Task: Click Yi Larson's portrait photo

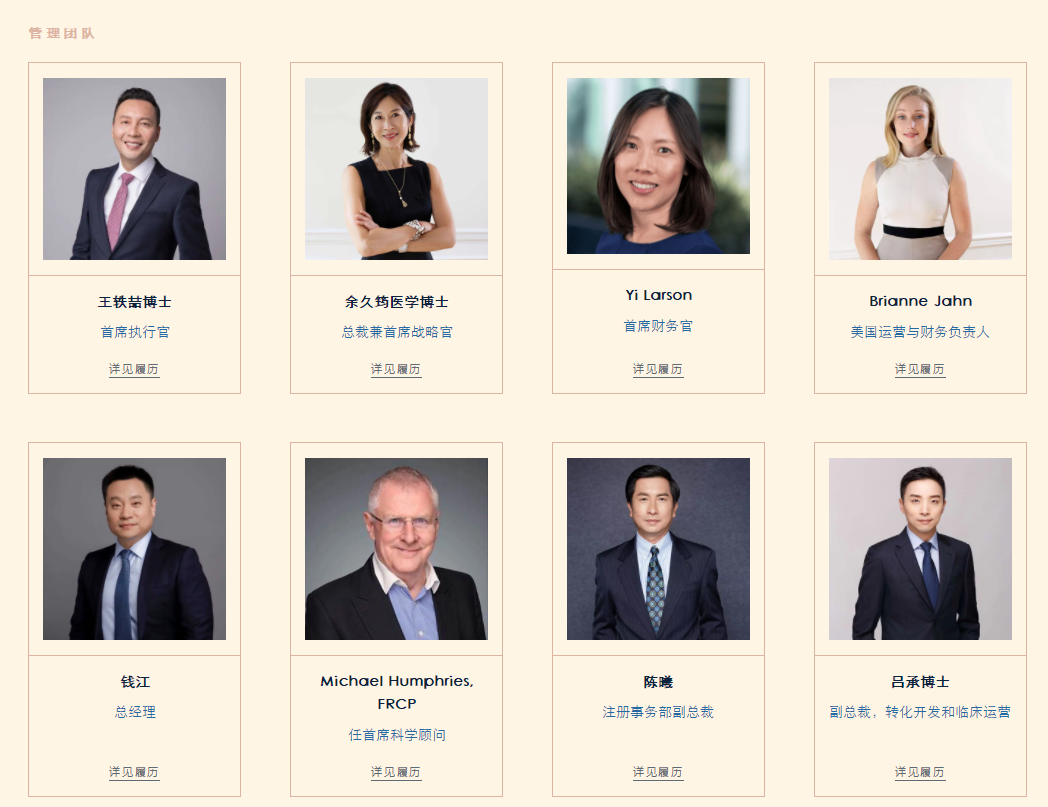Action: [658, 166]
